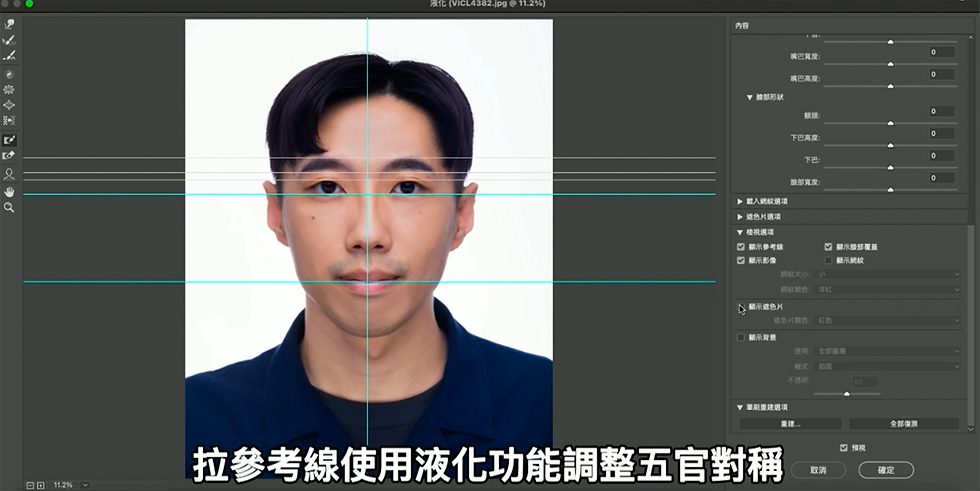980x491 pixels.
Task: Enable 顯示網紋 checkbox
Action: tap(828, 260)
